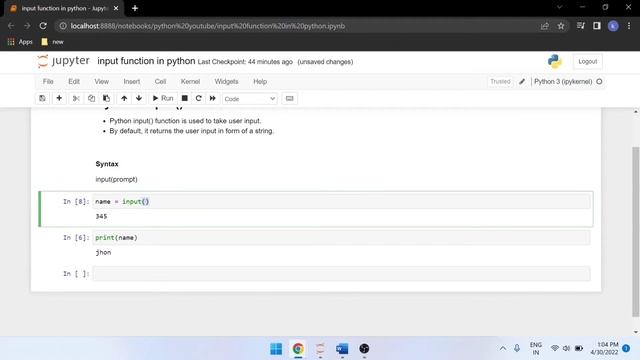Show hidden tray icons chevron
Image resolution: width=640 pixels, height=360 pixels.
coord(503,348)
